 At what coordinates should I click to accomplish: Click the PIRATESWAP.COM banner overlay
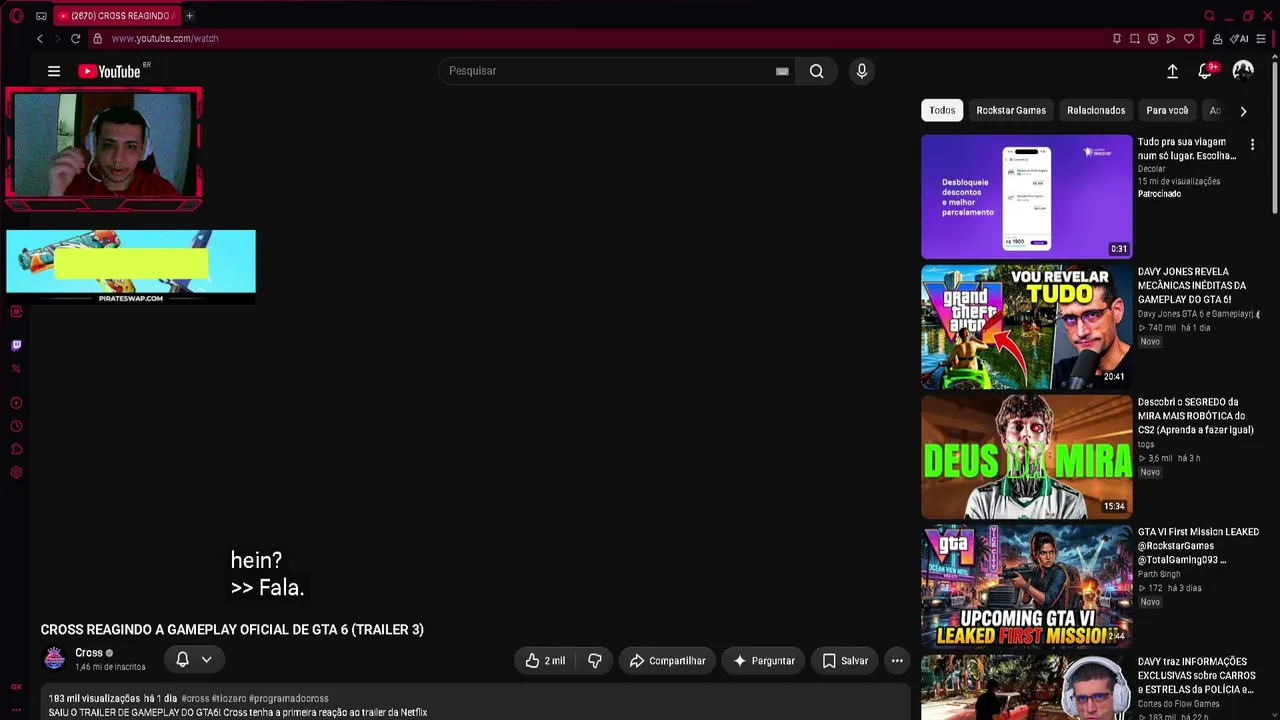coord(131,267)
